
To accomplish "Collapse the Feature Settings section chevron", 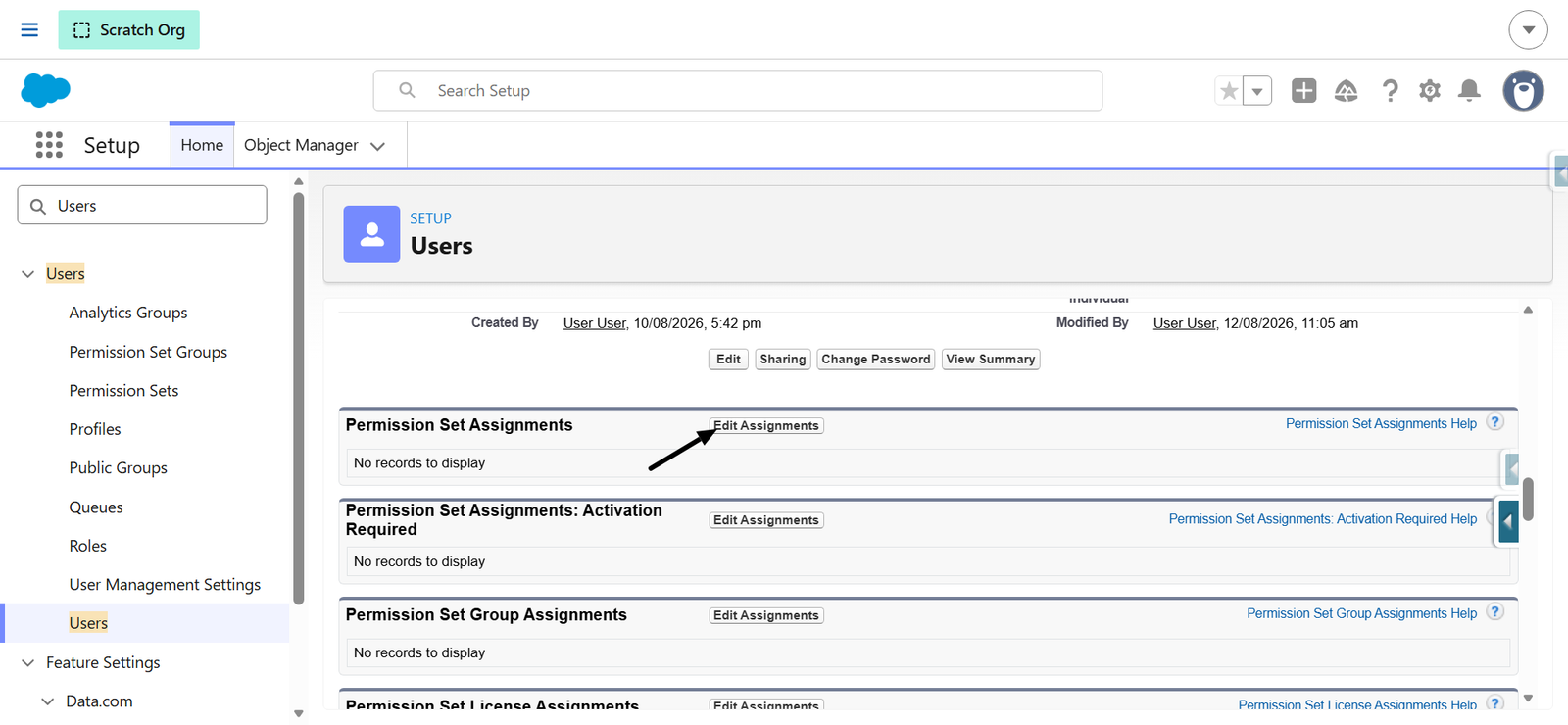I will pyautogui.click(x=27, y=663).
